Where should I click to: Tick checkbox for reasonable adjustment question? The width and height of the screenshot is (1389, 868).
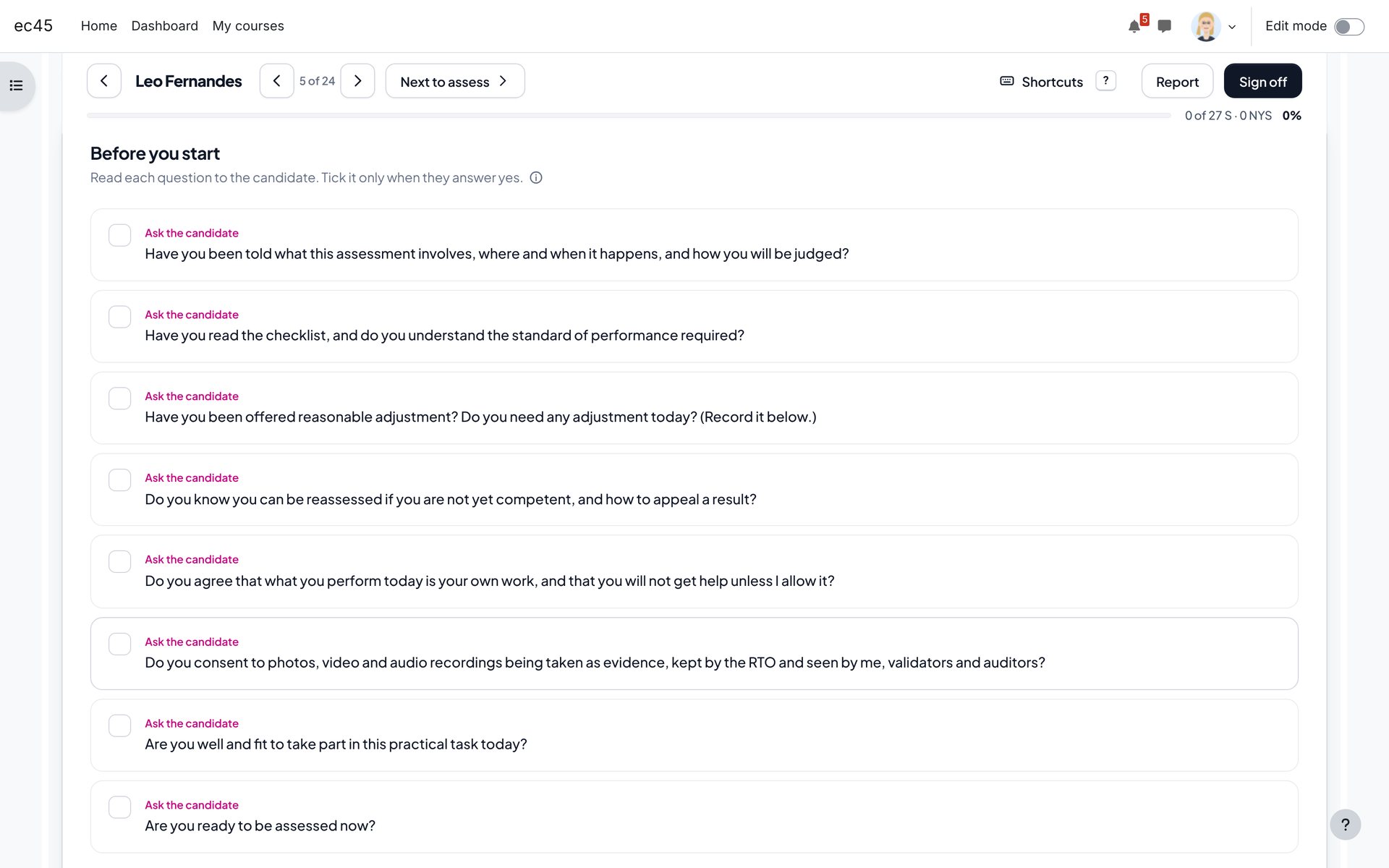click(119, 399)
